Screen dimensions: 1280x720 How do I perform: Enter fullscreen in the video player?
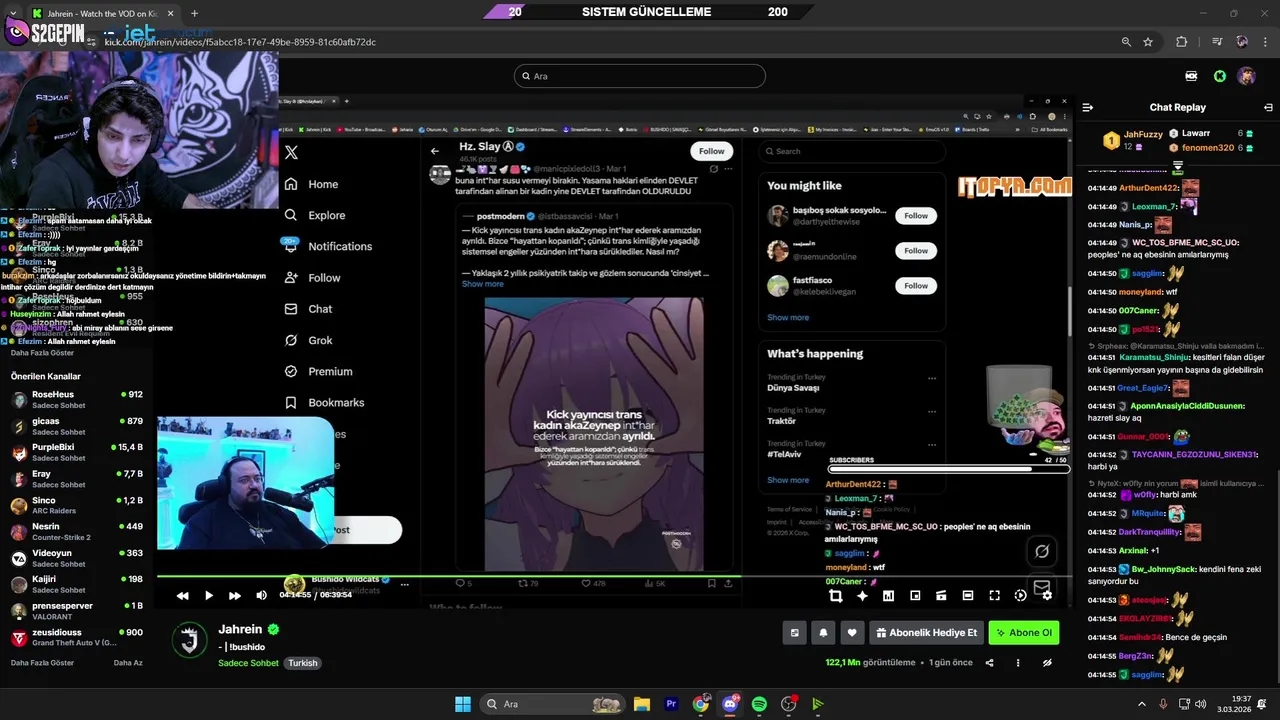pos(994,596)
